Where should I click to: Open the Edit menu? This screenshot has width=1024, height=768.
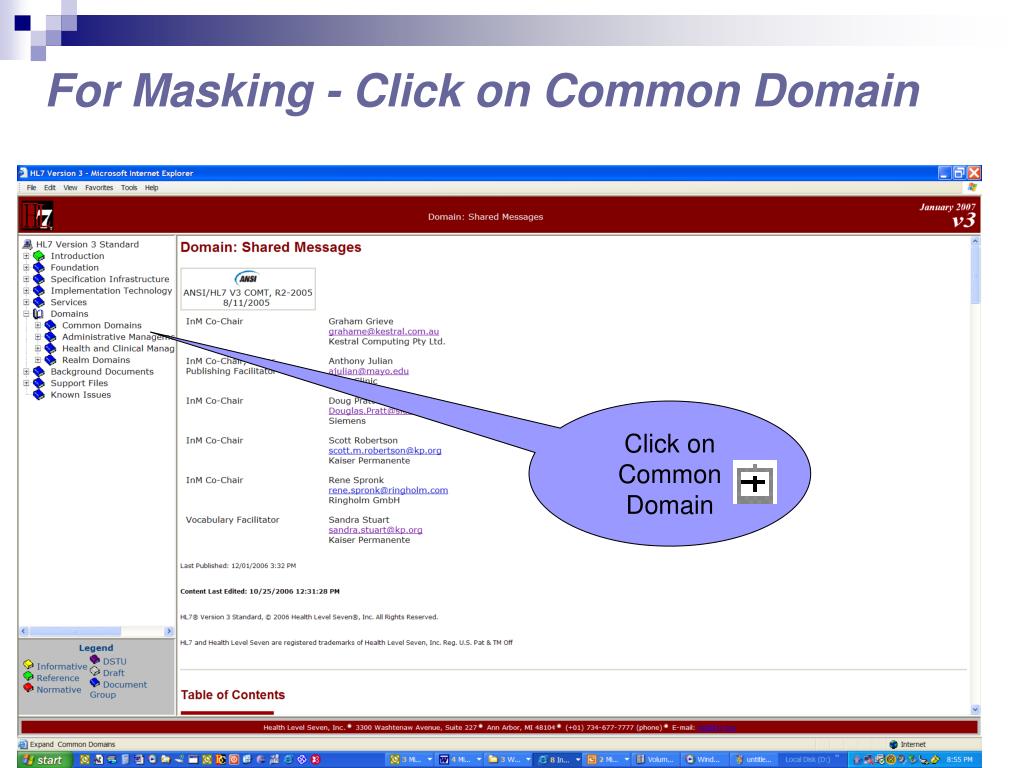pos(50,187)
